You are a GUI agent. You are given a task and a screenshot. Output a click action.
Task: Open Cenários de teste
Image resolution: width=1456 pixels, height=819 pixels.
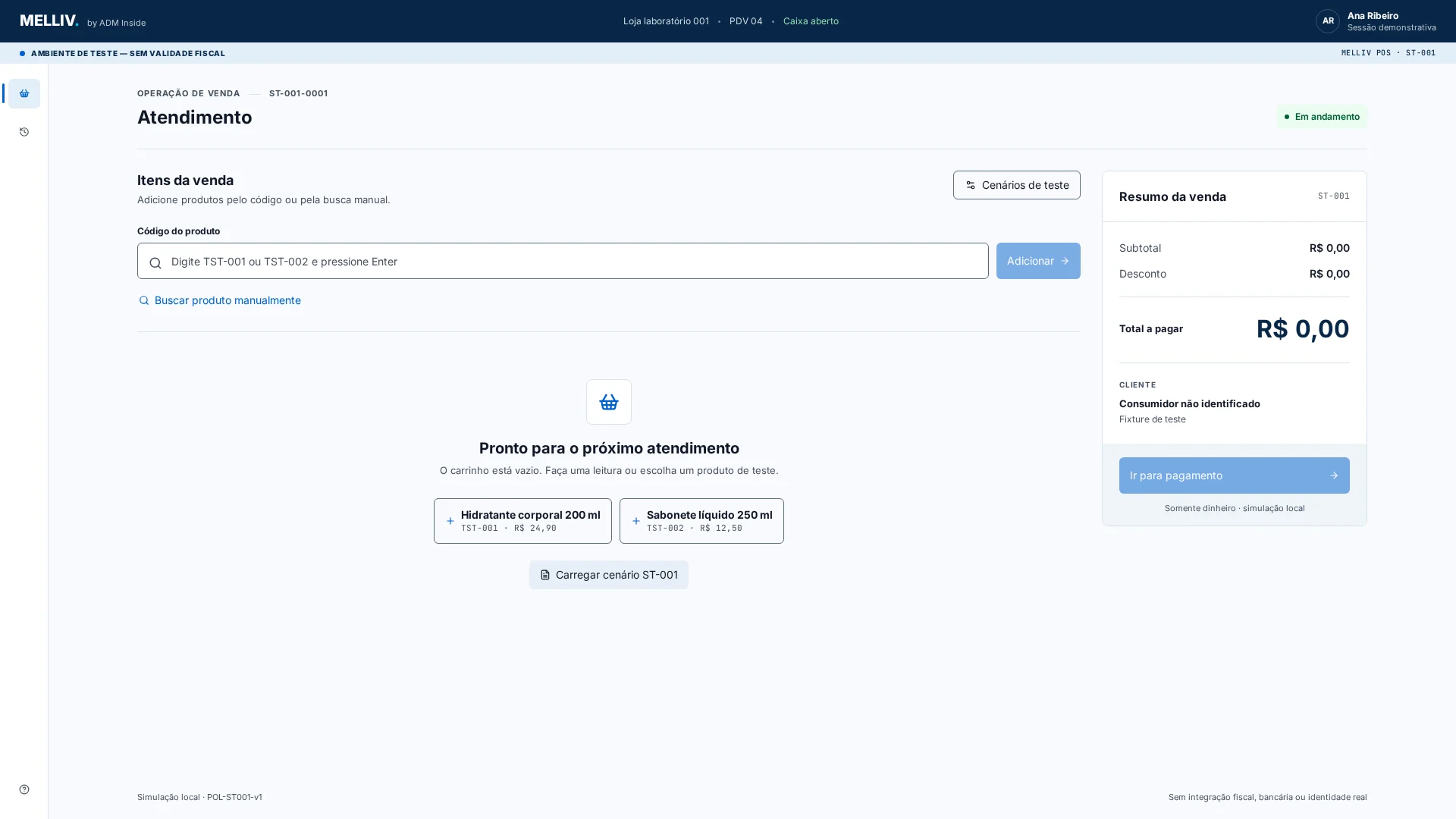(1017, 185)
